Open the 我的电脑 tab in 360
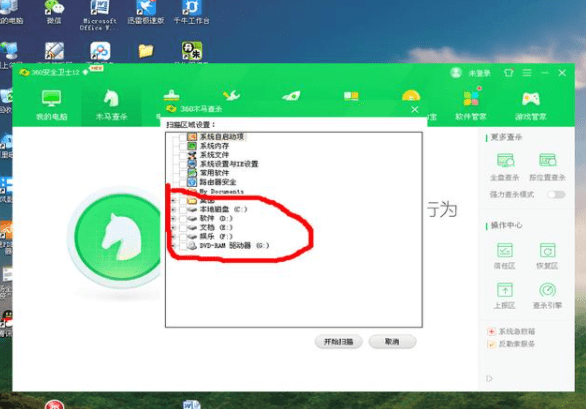This screenshot has height=409, width=586. point(52,105)
